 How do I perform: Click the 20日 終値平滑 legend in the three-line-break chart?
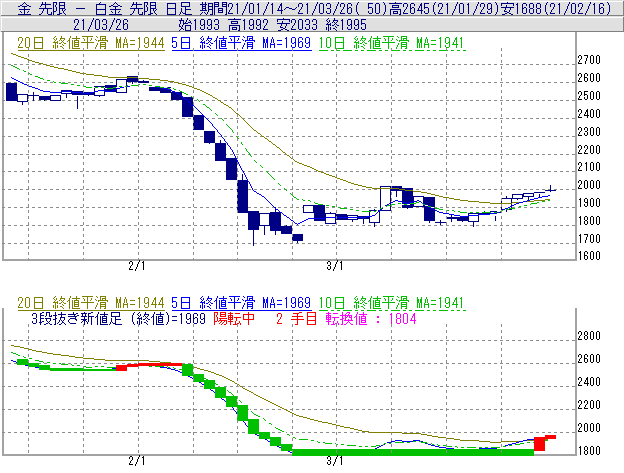[x=91, y=303]
